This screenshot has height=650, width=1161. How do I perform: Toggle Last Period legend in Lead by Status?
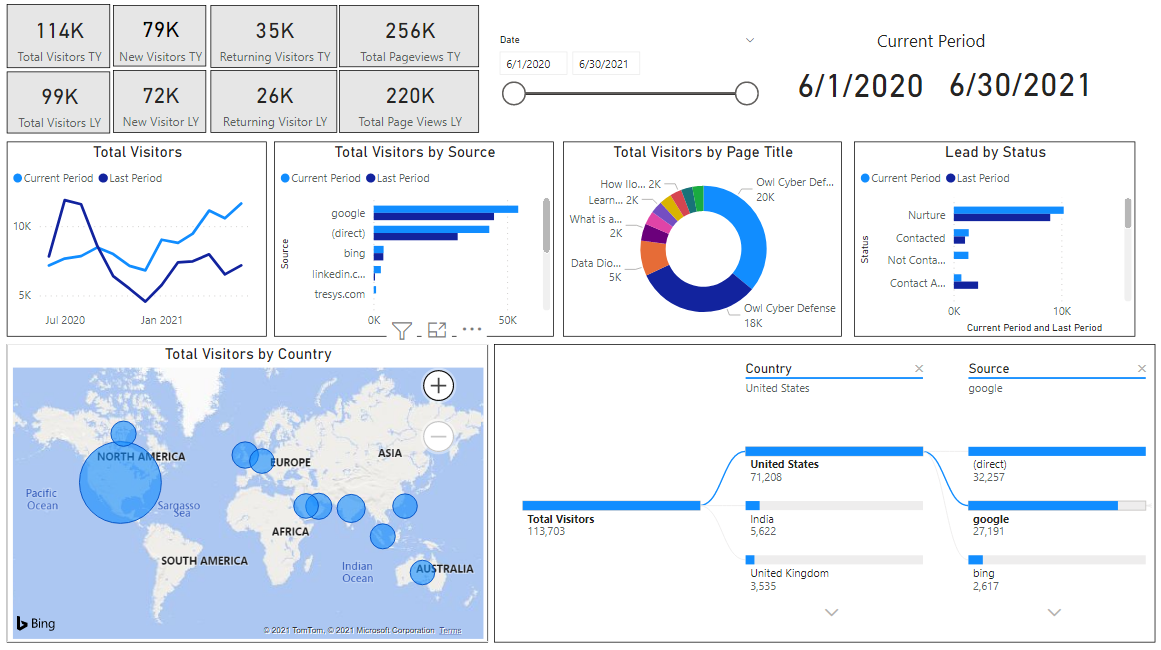point(977,178)
